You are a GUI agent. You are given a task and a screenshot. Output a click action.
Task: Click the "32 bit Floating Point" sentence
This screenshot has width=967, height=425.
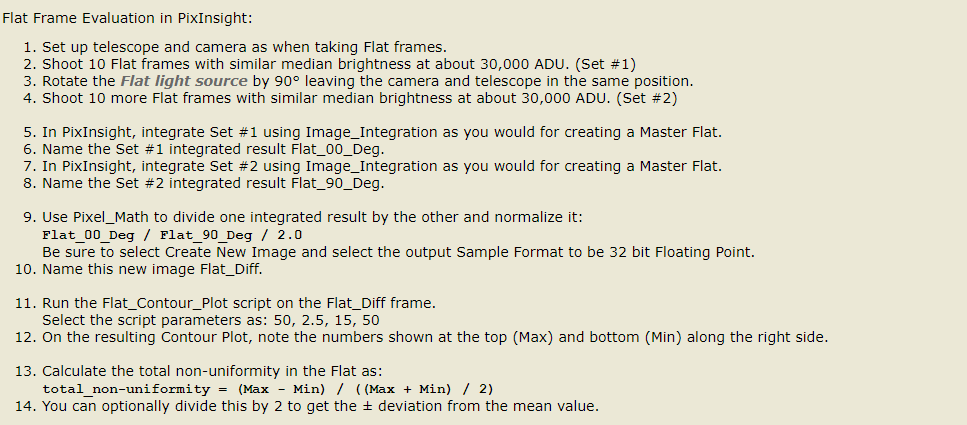[x=398, y=252]
